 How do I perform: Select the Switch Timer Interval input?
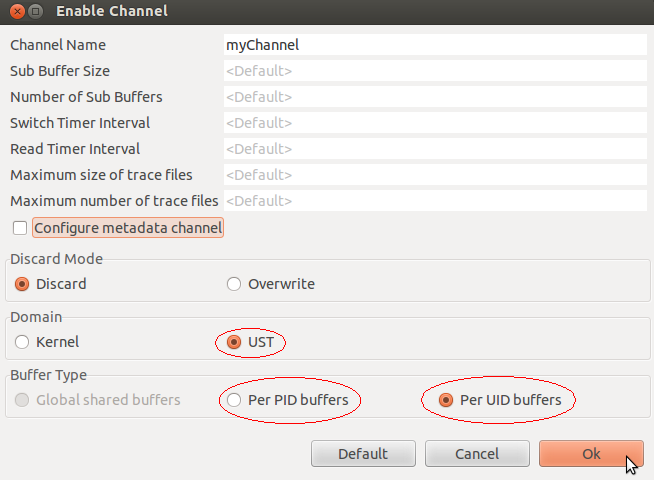point(435,123)
